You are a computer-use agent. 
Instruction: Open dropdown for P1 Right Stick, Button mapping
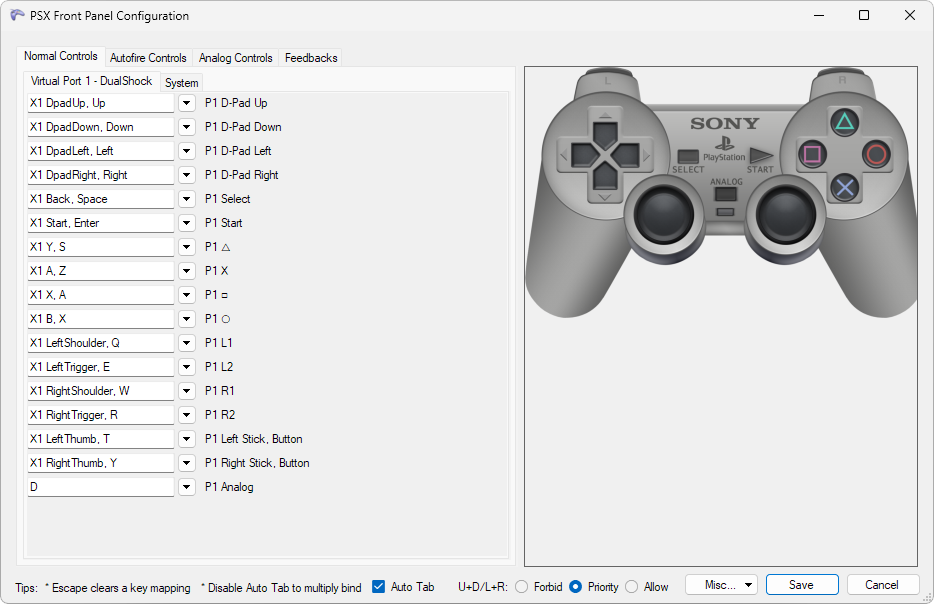(x=186, y=463)
